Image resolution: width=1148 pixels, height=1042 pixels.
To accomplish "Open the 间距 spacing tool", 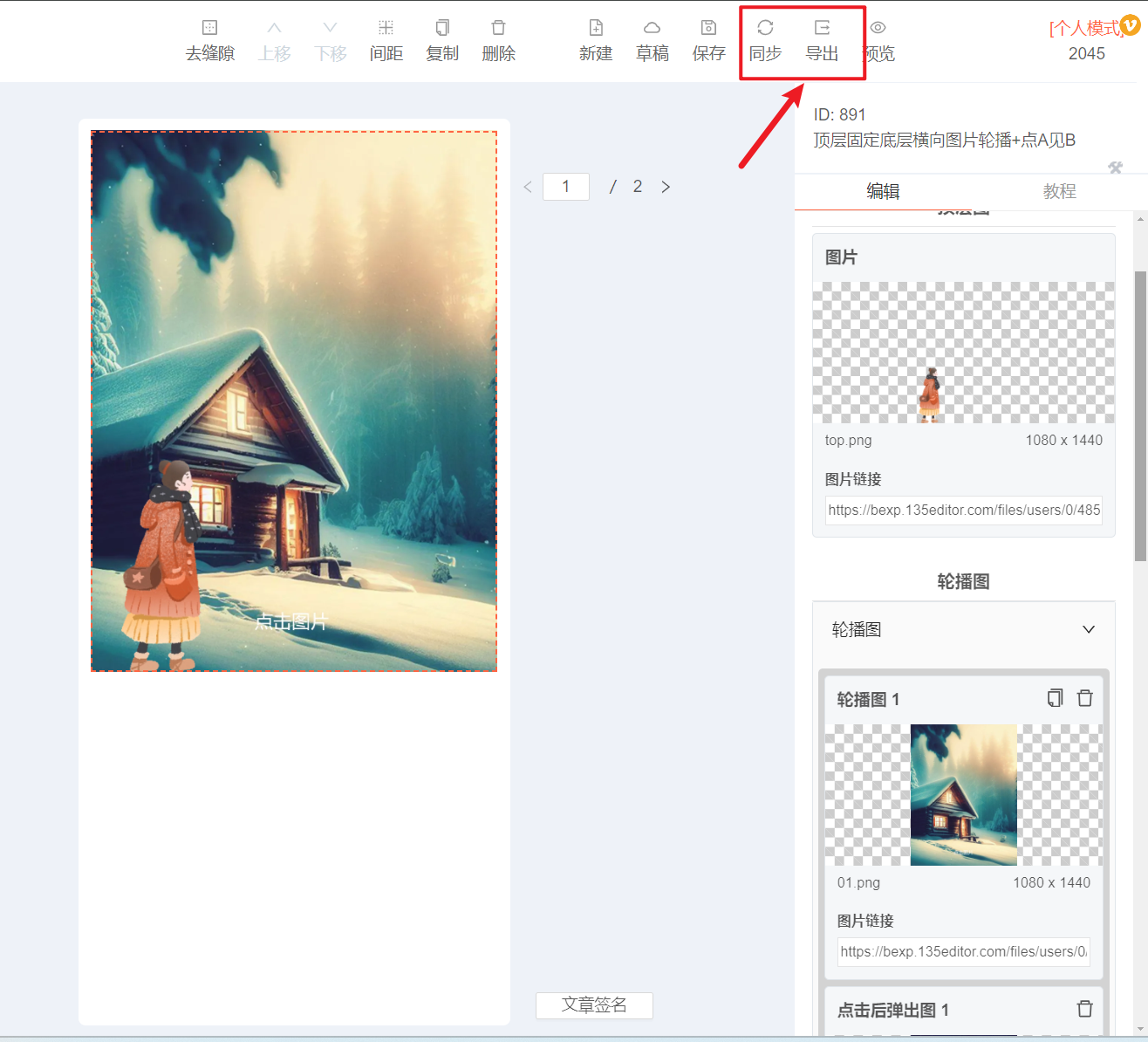I will tap(386, 28).
